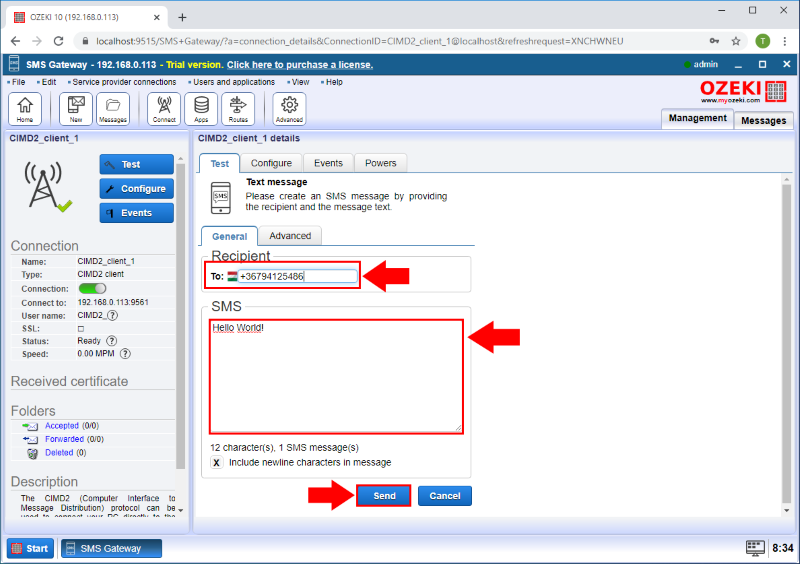Close the OZEKI 10 browser tab
The width and height of the screenshot is (800, 564).
[x=157, y=17]
